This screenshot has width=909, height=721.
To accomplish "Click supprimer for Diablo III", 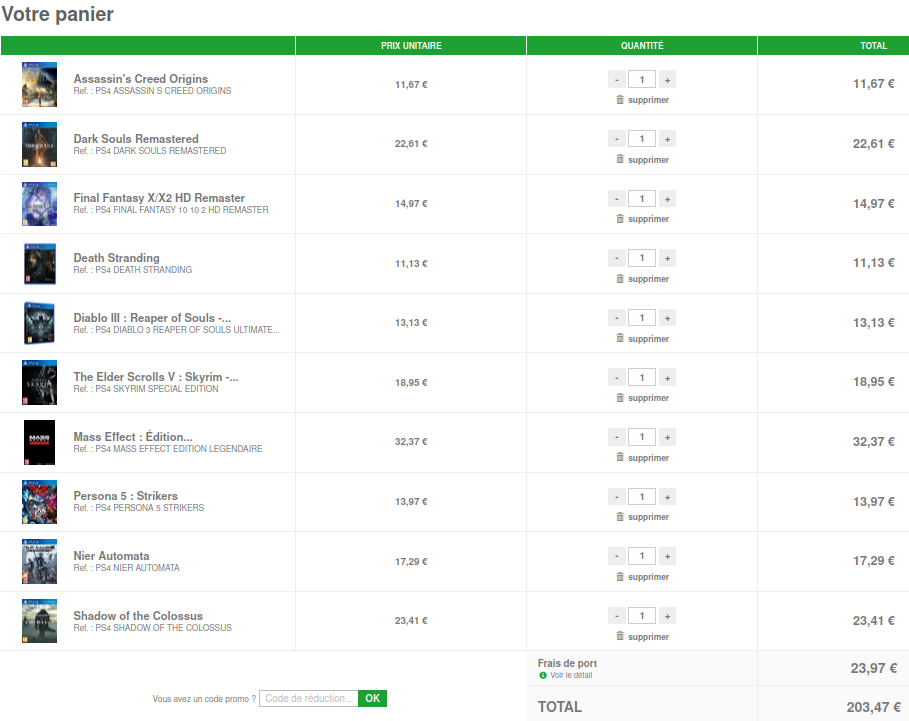I will (x=642, y=338).
